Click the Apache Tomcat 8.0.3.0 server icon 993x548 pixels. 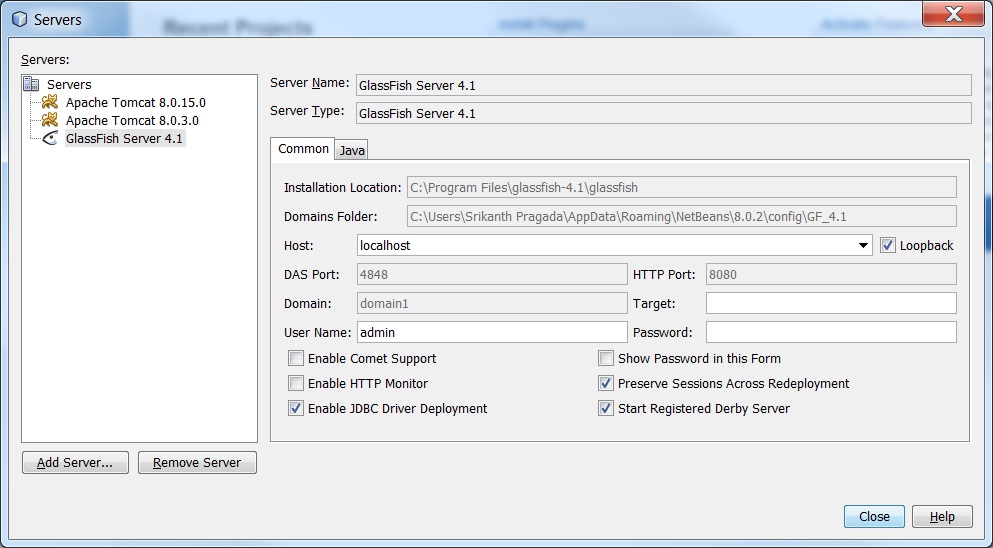click(50, 120)
